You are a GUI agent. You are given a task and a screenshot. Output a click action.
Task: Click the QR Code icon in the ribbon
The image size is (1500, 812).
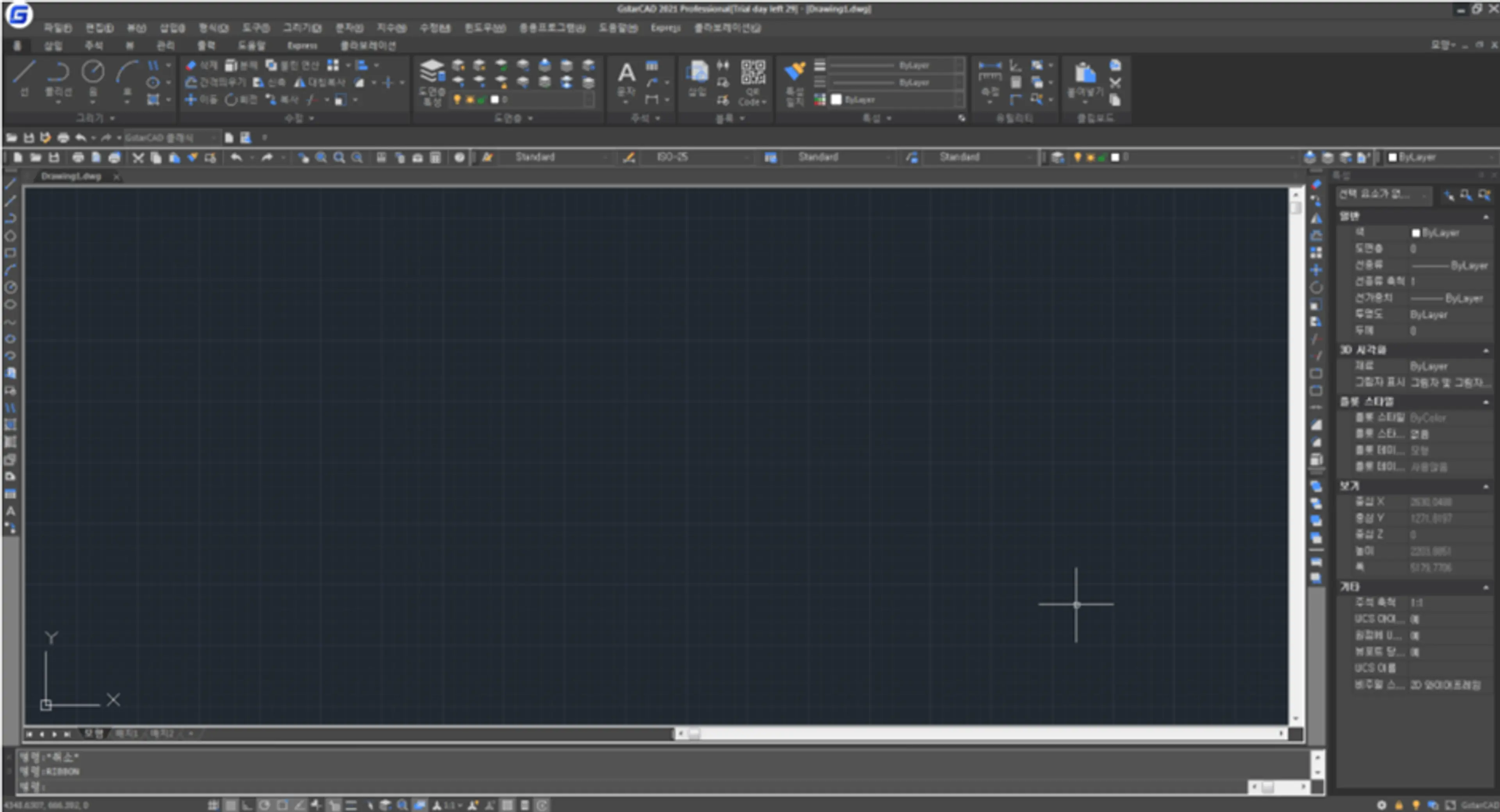tap(753, 73)
